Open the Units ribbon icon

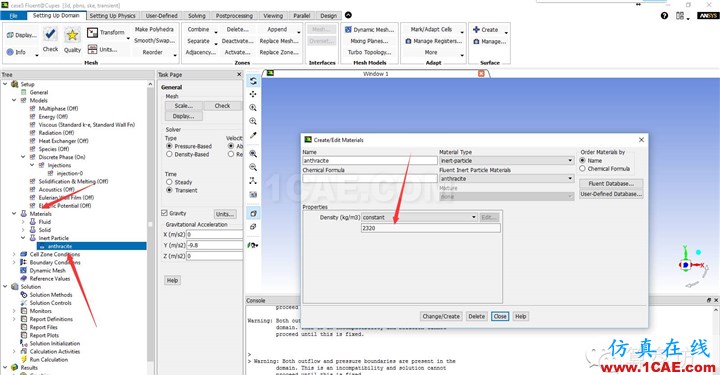[92, 49]
